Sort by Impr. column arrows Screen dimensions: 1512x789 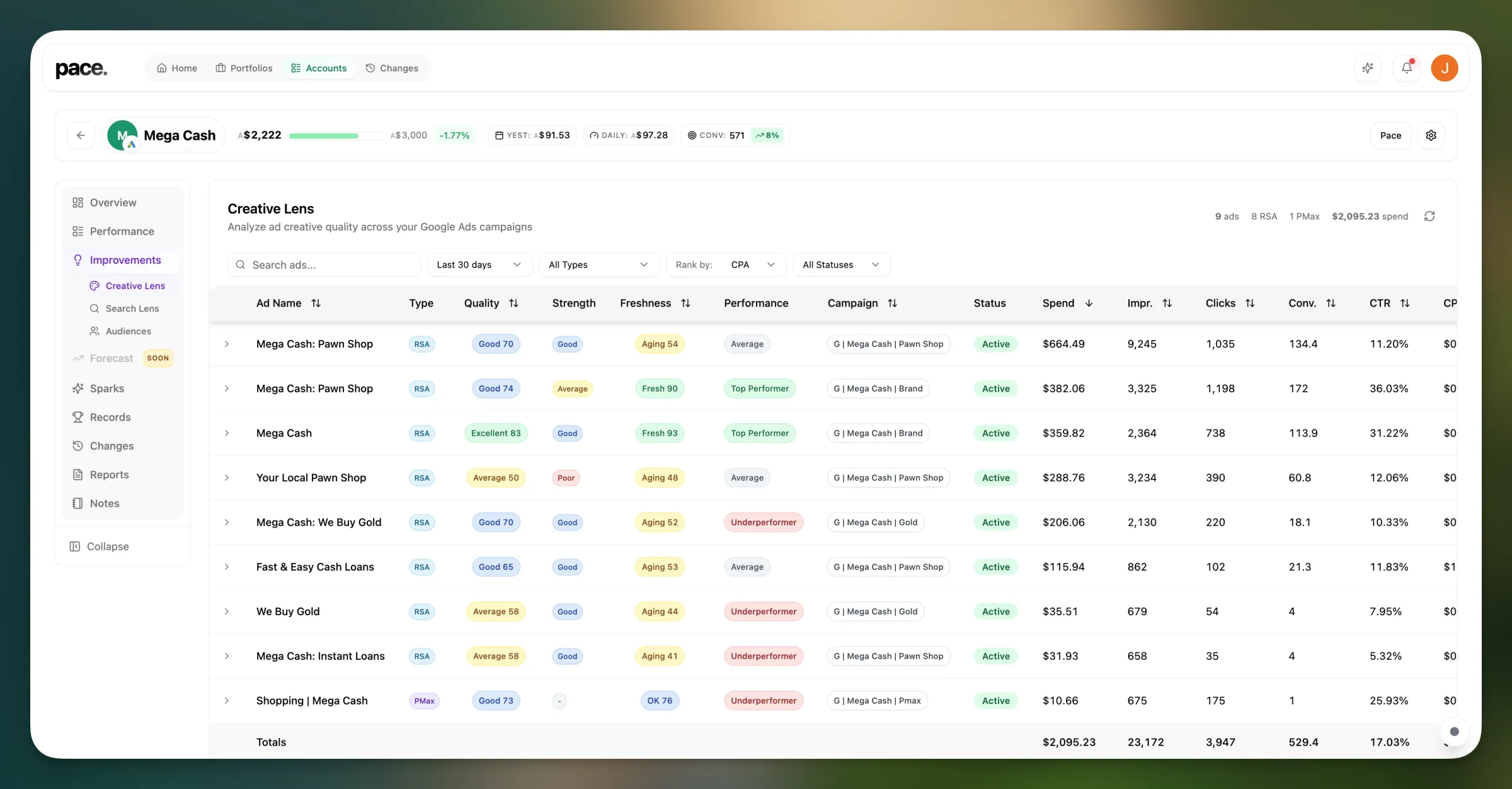point(1167,303)
